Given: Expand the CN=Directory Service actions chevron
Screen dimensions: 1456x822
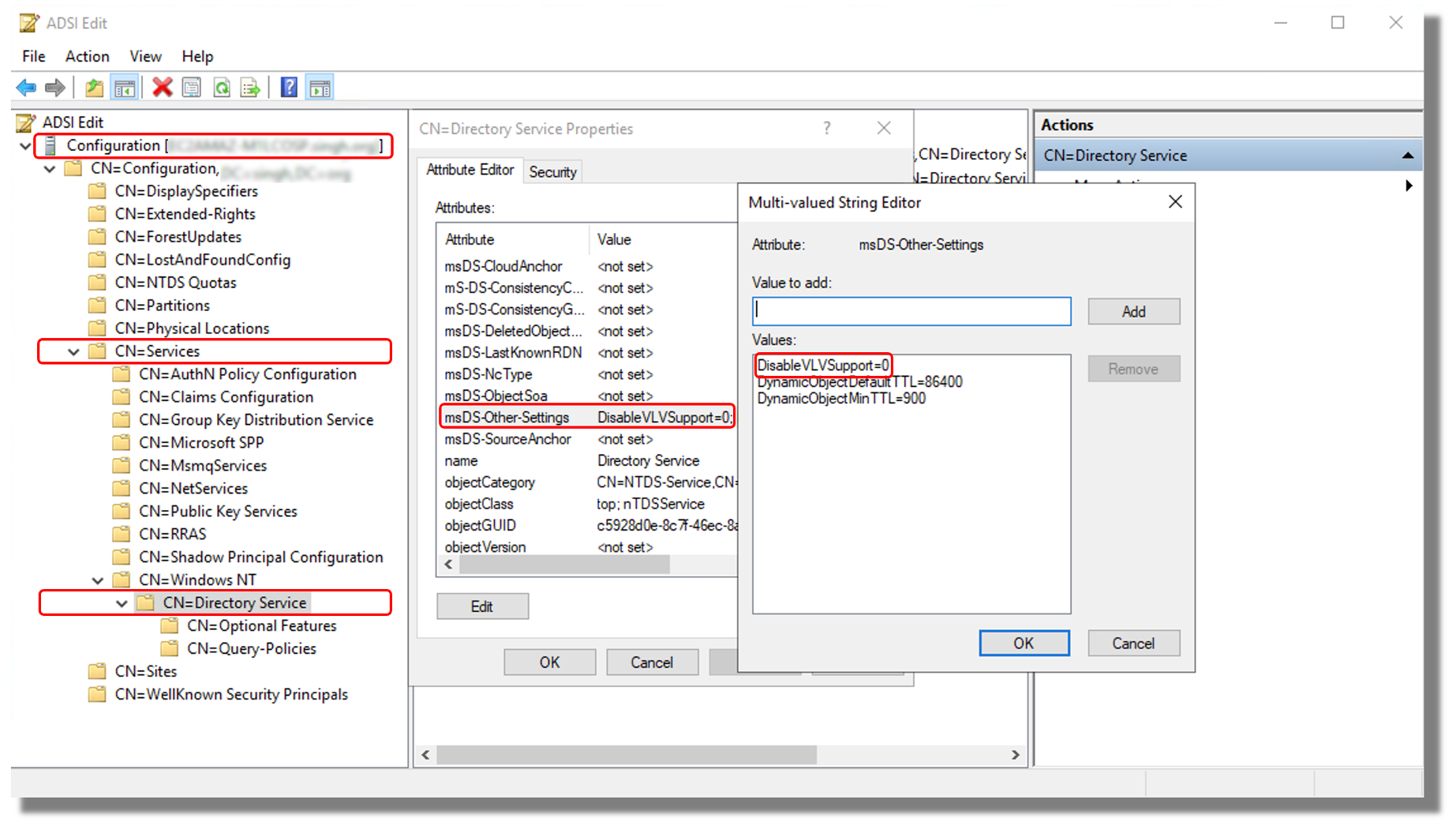Looking at the screenshot, I should (1409, 156).
